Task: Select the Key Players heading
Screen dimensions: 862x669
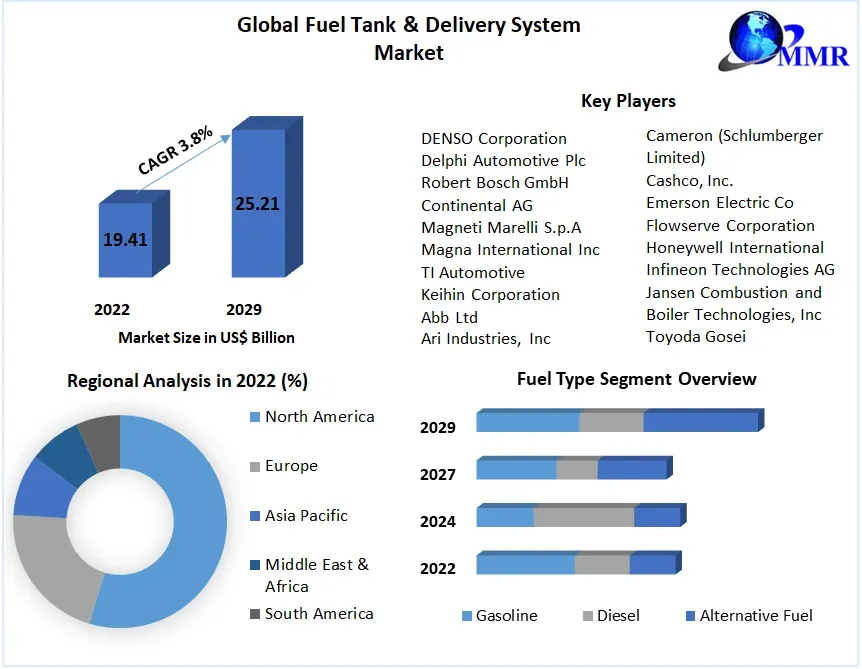Action: click(x=627, y=101)
